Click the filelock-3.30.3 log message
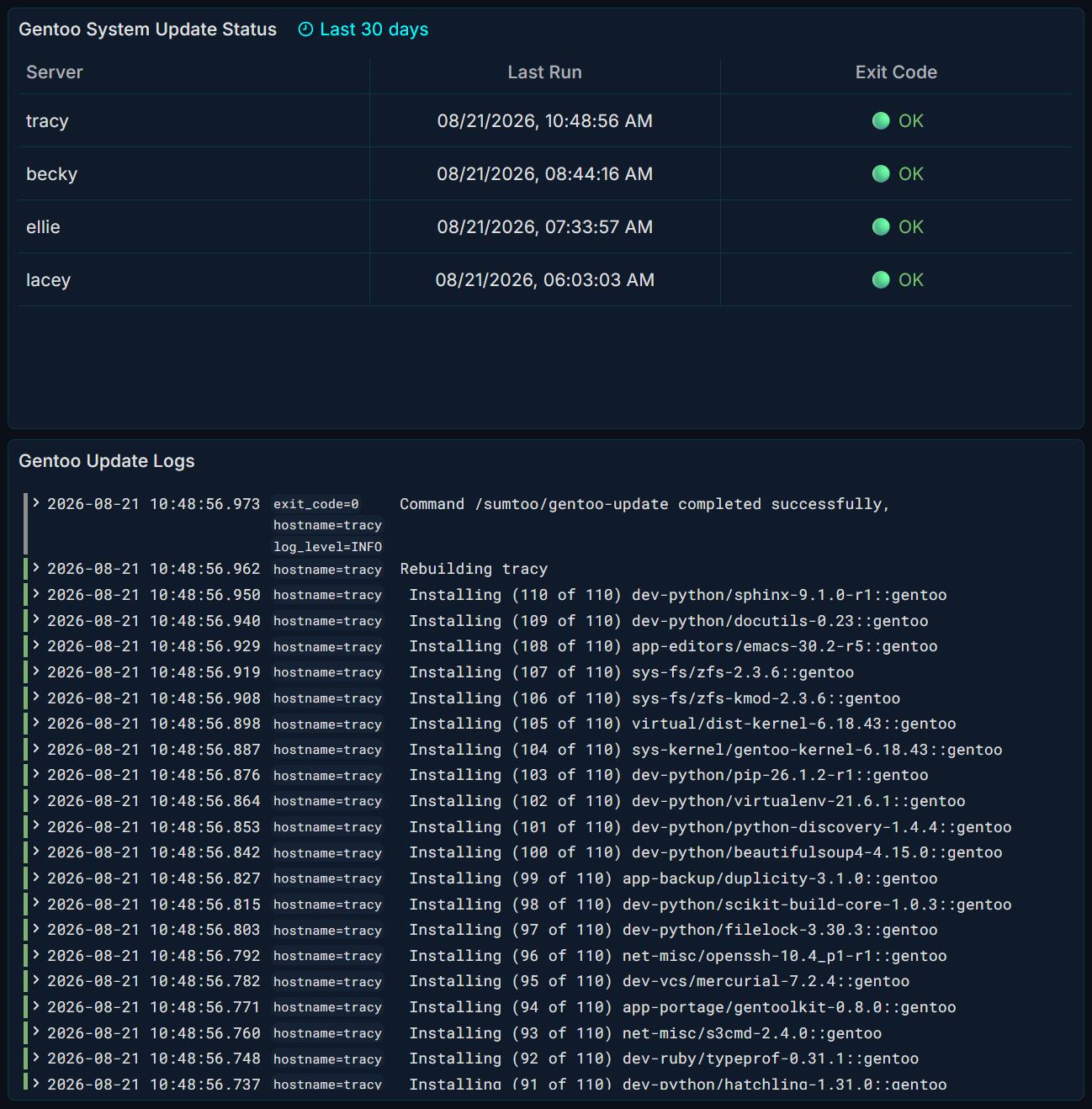The width and height of the screenshot is (1092, 1109). [x=673, y=930]
